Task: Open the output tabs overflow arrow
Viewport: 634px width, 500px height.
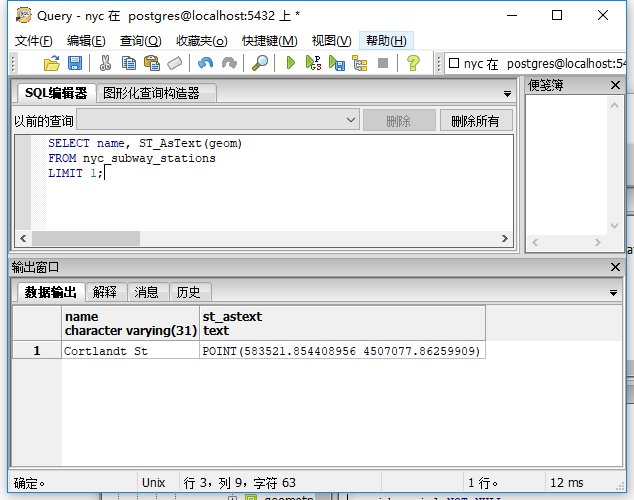Action: [613, 293]
